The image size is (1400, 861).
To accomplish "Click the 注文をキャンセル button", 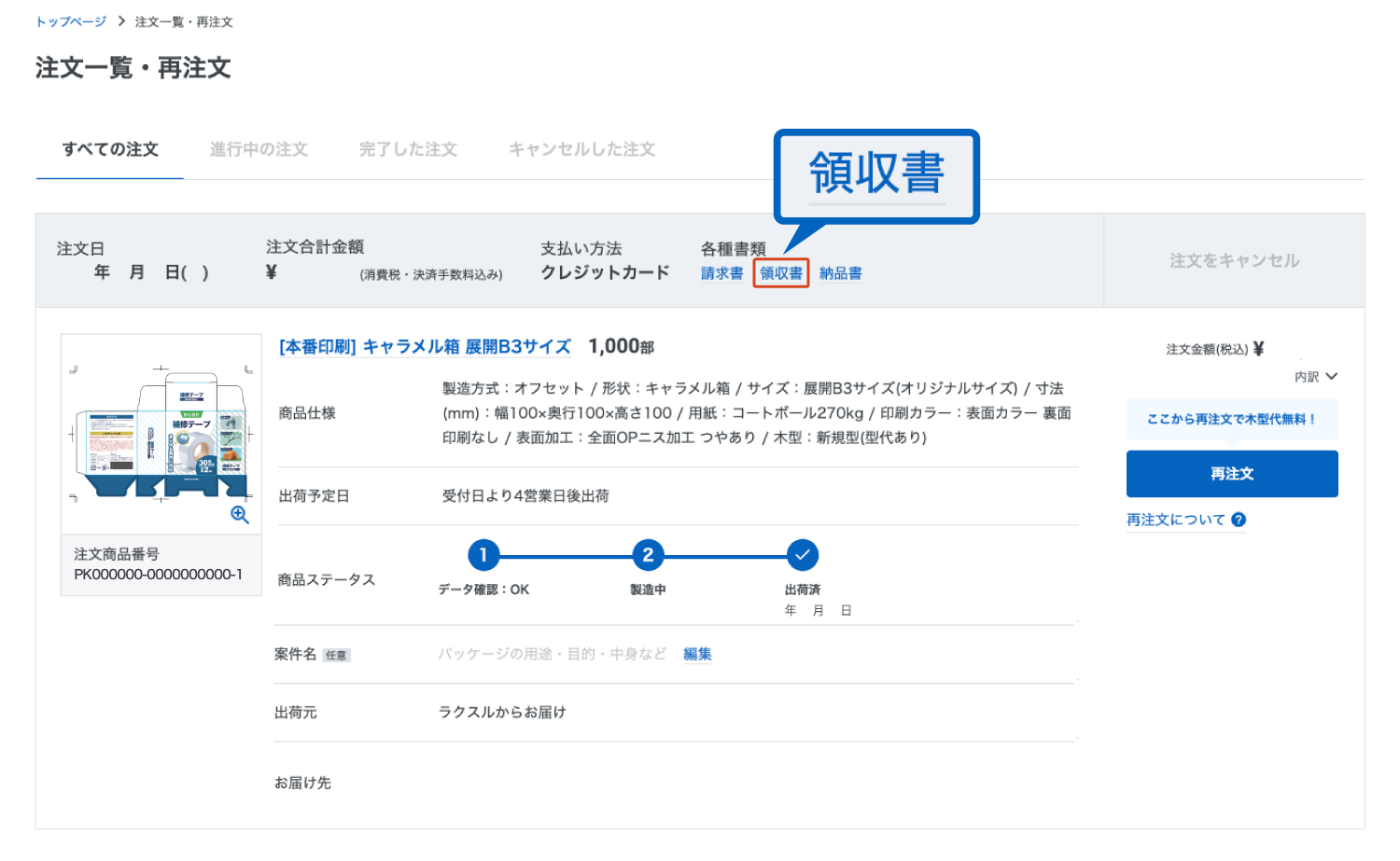I will [1234, 260].
